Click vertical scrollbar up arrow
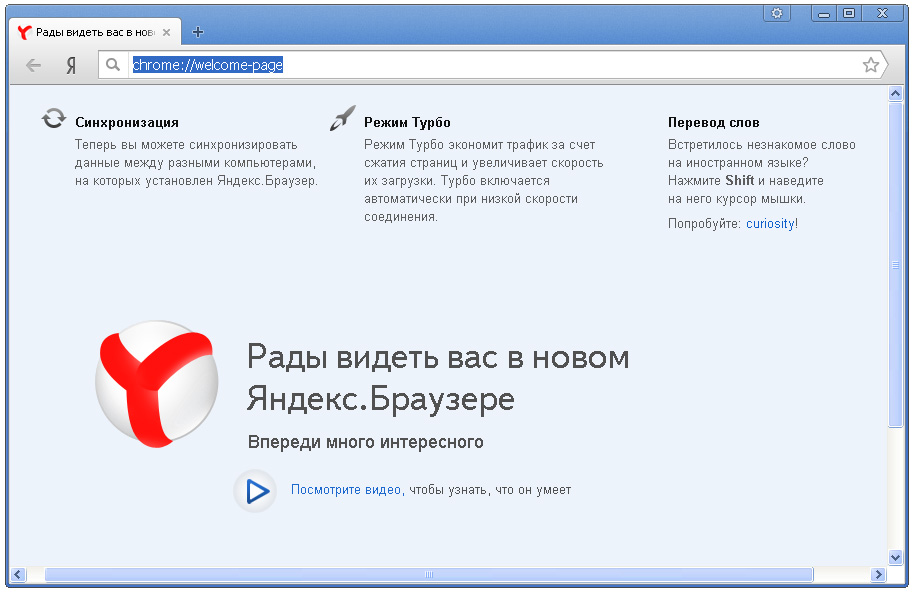Viewport: 912px width, 592px height. click(x=896, y=93)
